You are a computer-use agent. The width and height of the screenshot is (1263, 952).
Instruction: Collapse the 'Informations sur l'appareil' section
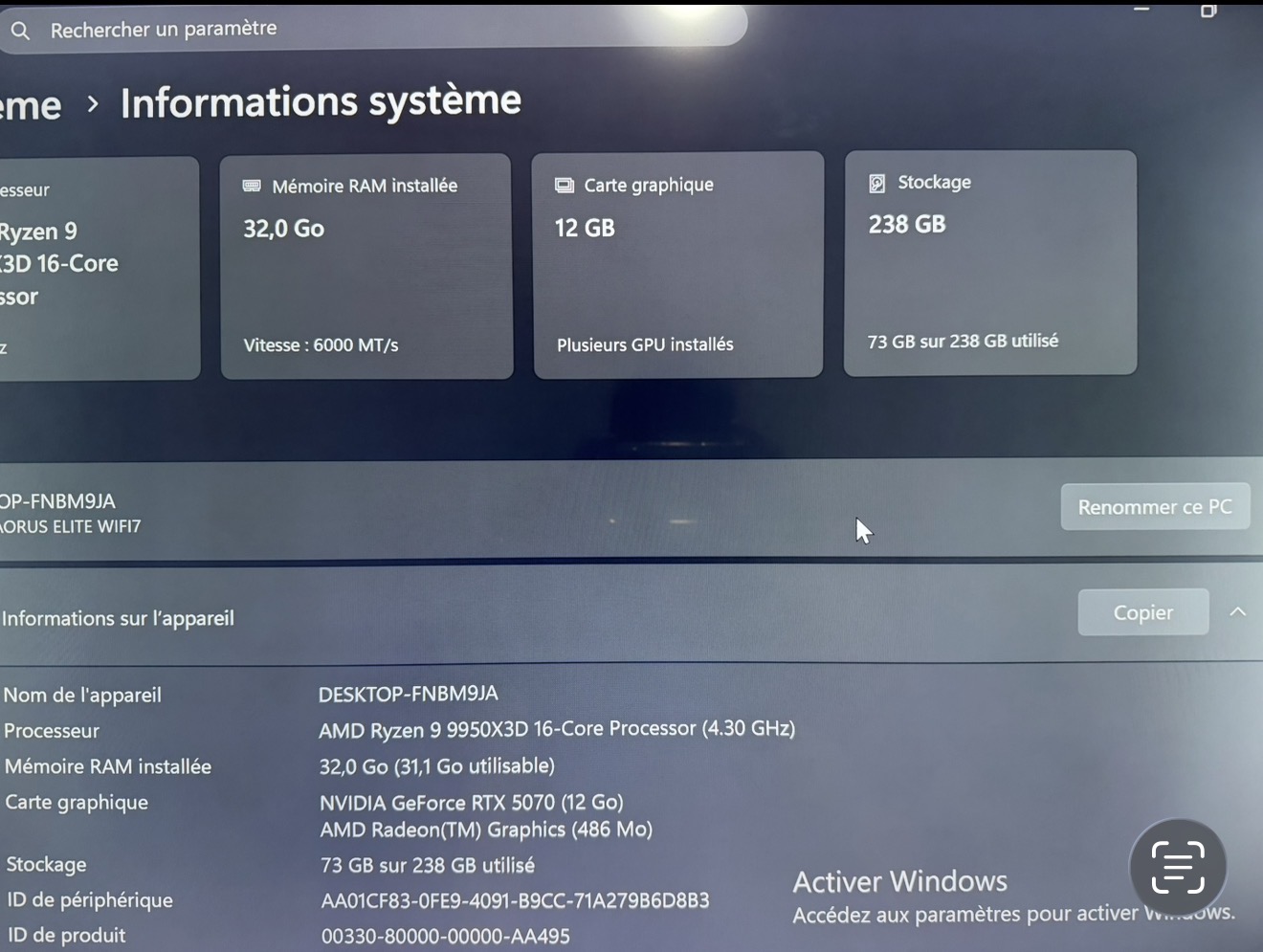point(1237,611)
